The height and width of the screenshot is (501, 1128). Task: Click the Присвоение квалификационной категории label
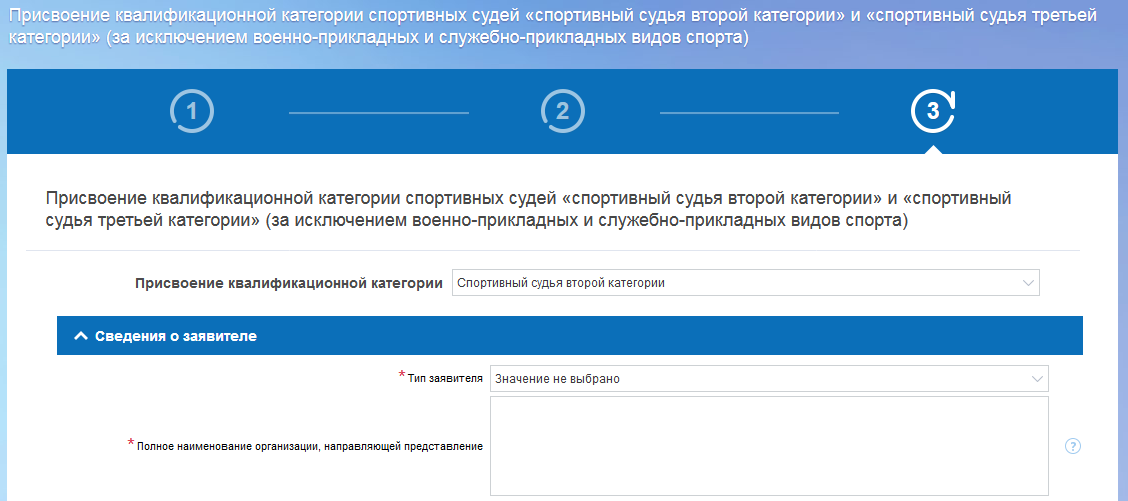pyautogui.click(x=288, y=283)
